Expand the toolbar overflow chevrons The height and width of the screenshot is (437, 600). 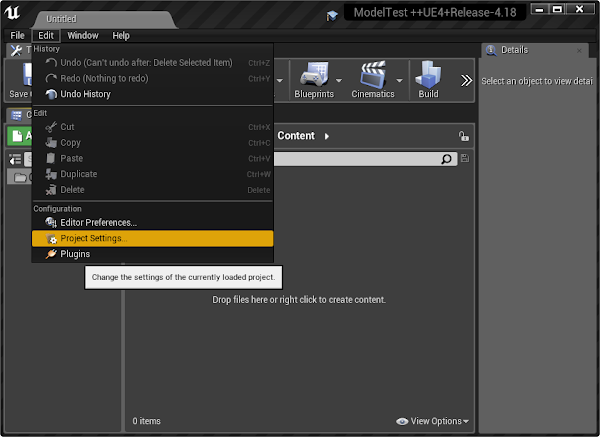click(x=466, y=80)
